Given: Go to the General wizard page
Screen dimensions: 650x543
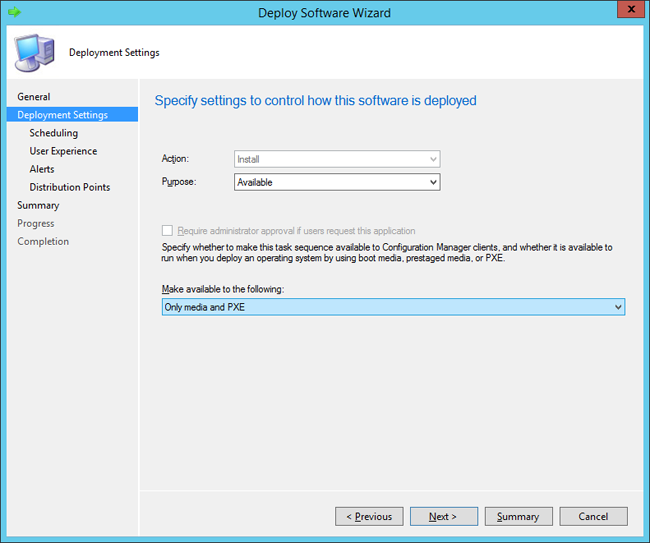Looking at the screenshot, I should pos(33,97).
